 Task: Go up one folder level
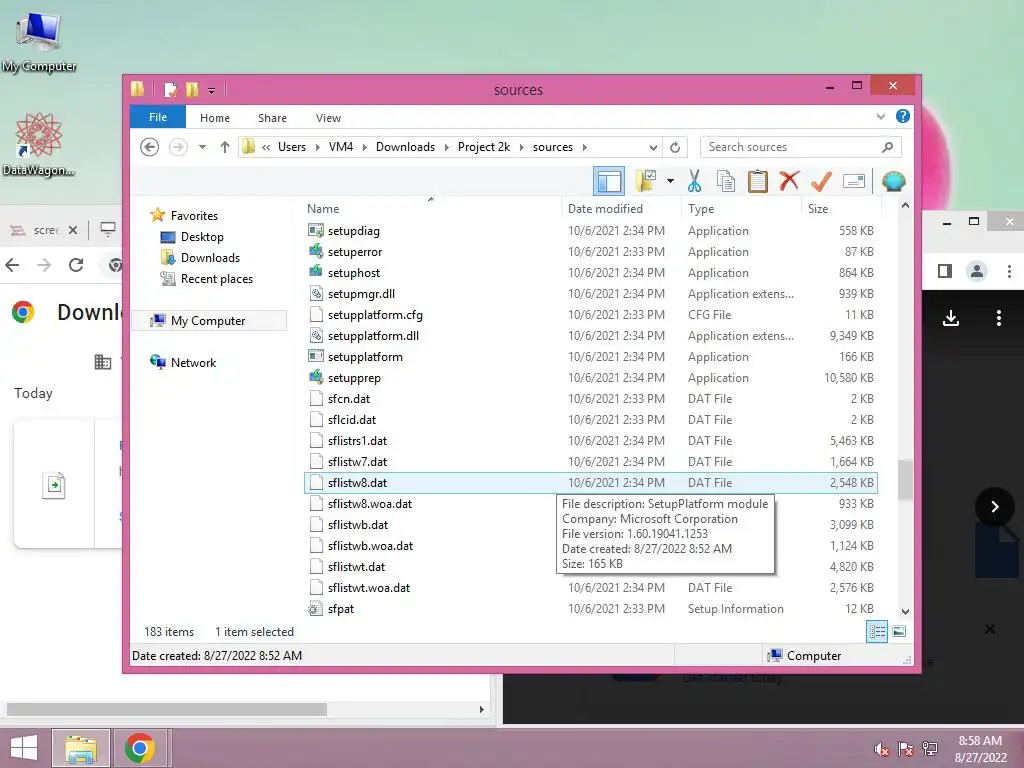point(225,147)
